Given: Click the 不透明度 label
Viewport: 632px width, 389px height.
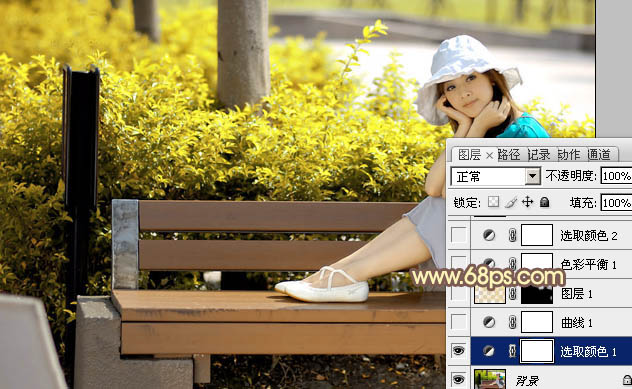Looking at the screenshot, I should (571, 176).
